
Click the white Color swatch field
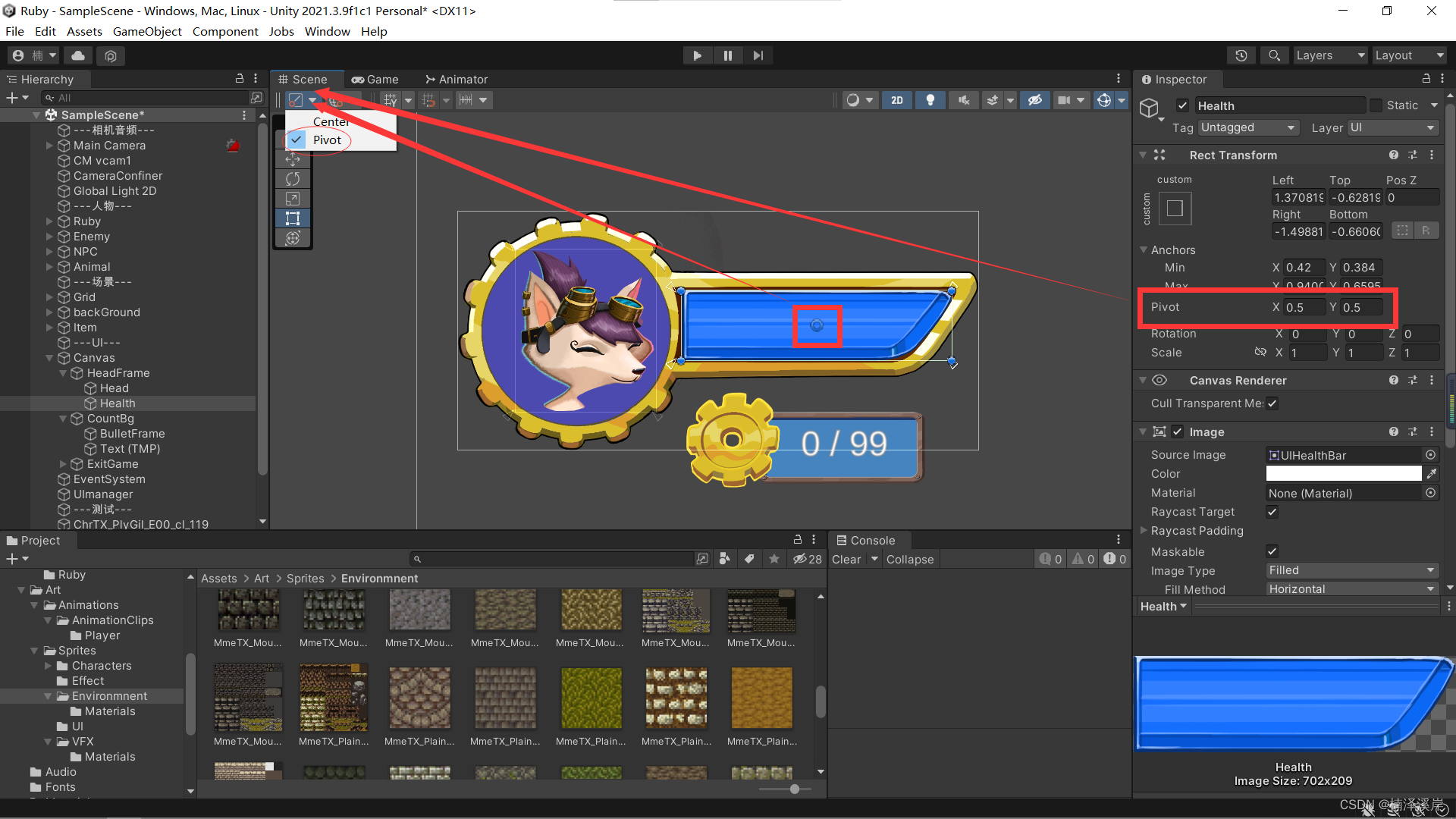1343,474
